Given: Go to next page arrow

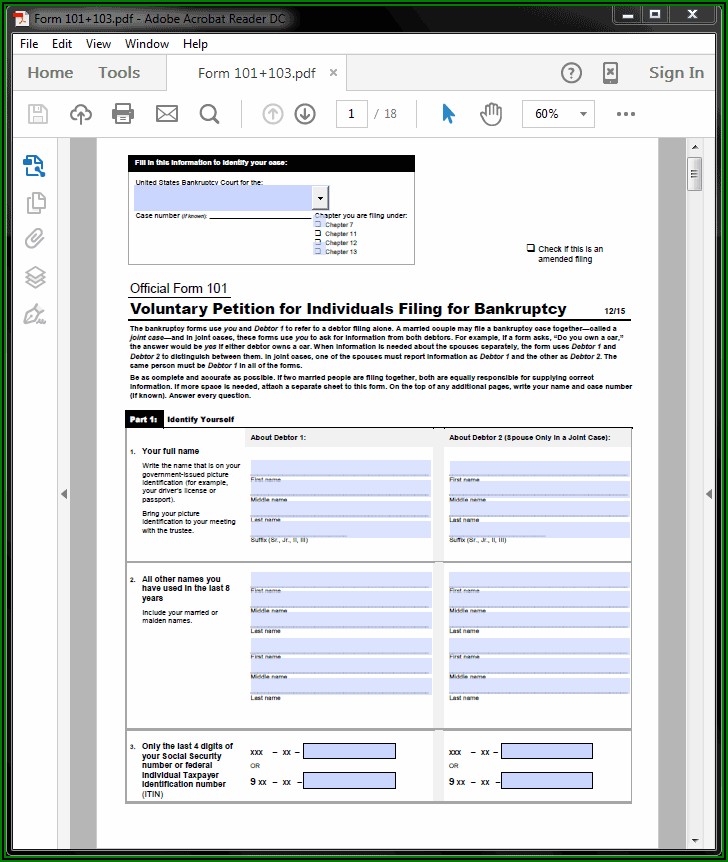Looking at the screenshot, I should click(305, 114).
